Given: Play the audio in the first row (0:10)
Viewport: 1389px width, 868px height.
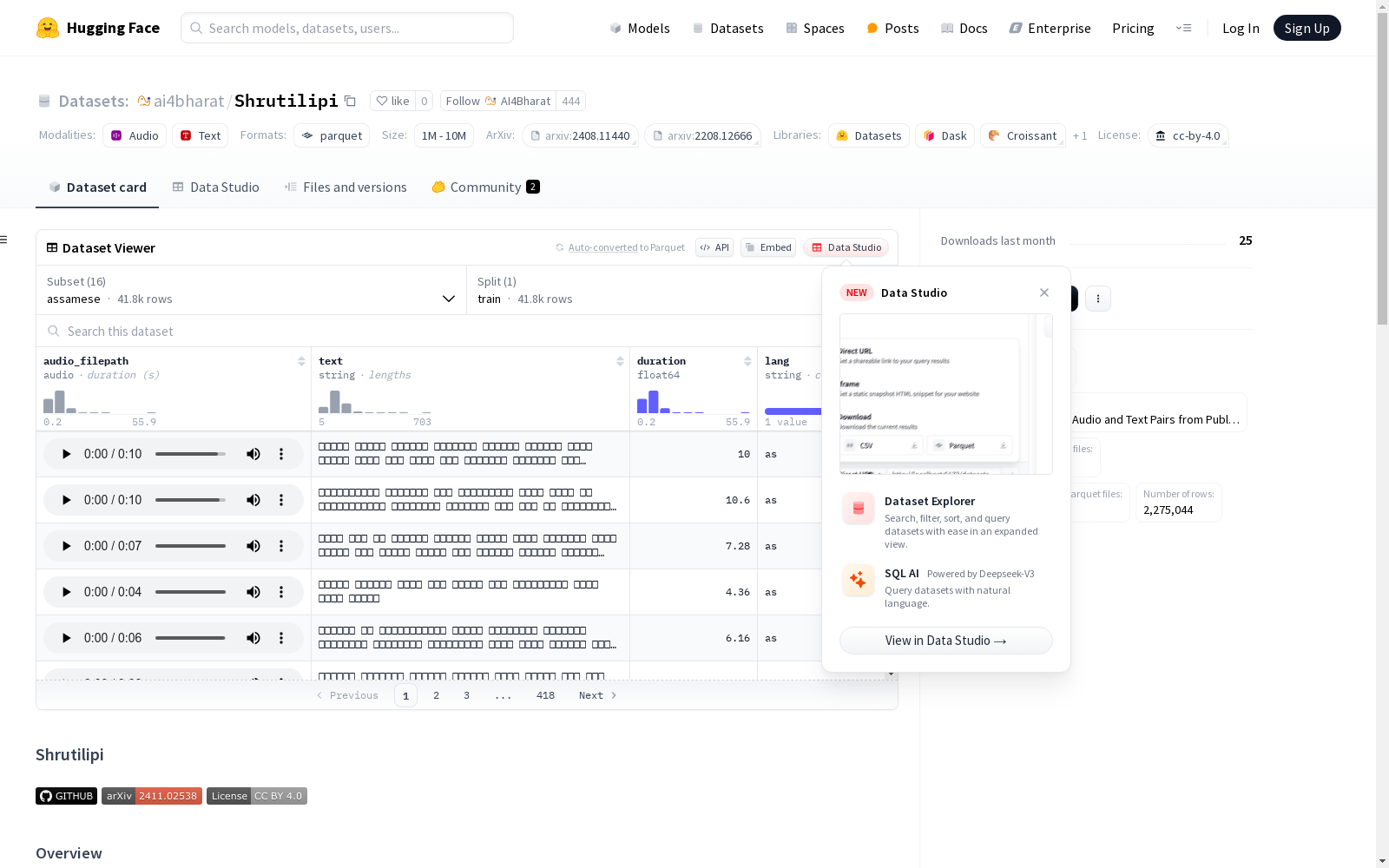Looking at the screenshot, I should (66, 454).
